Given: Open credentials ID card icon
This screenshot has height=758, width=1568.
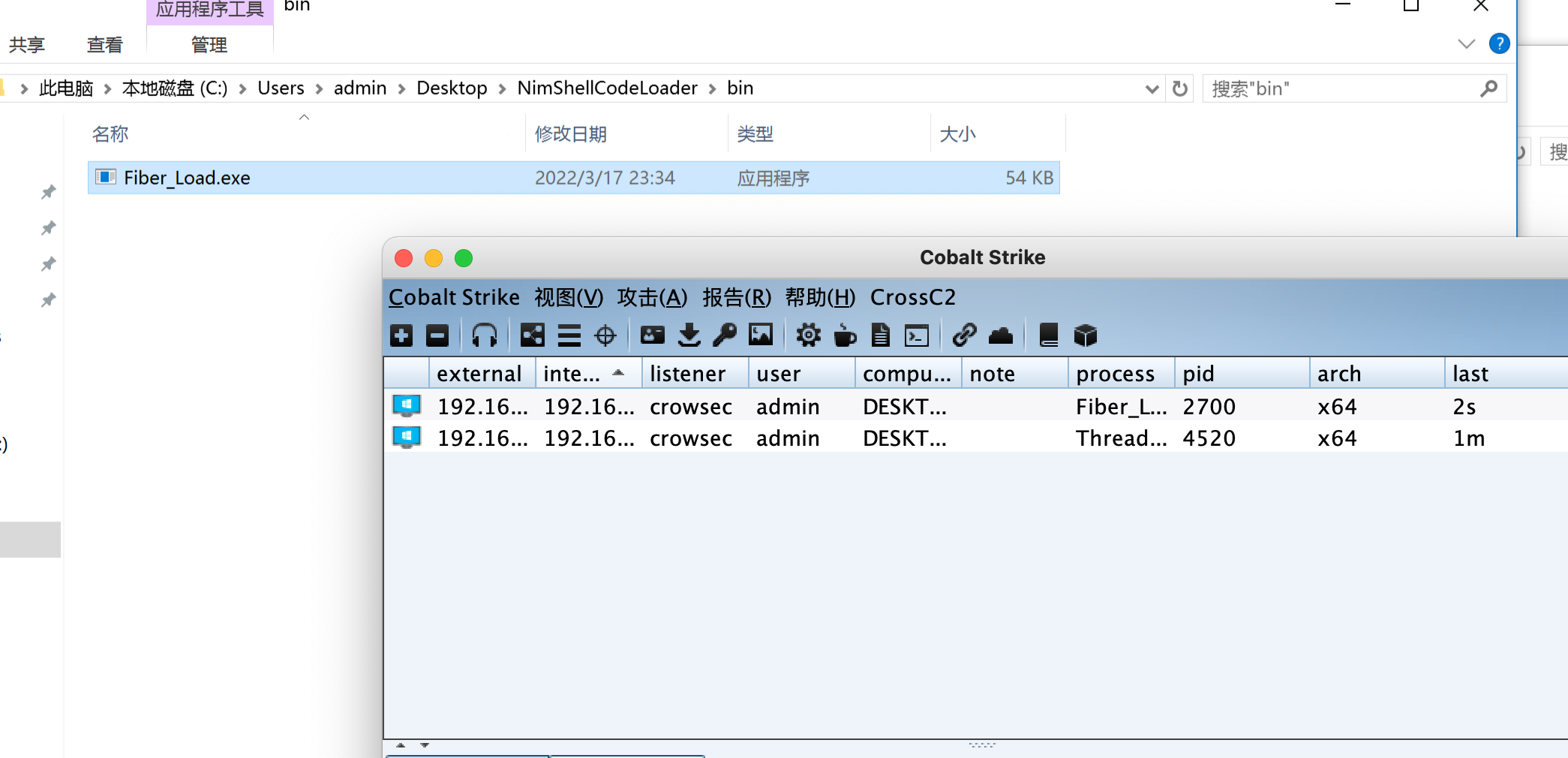Looking at the screenshot, I should tap(653, 335).
